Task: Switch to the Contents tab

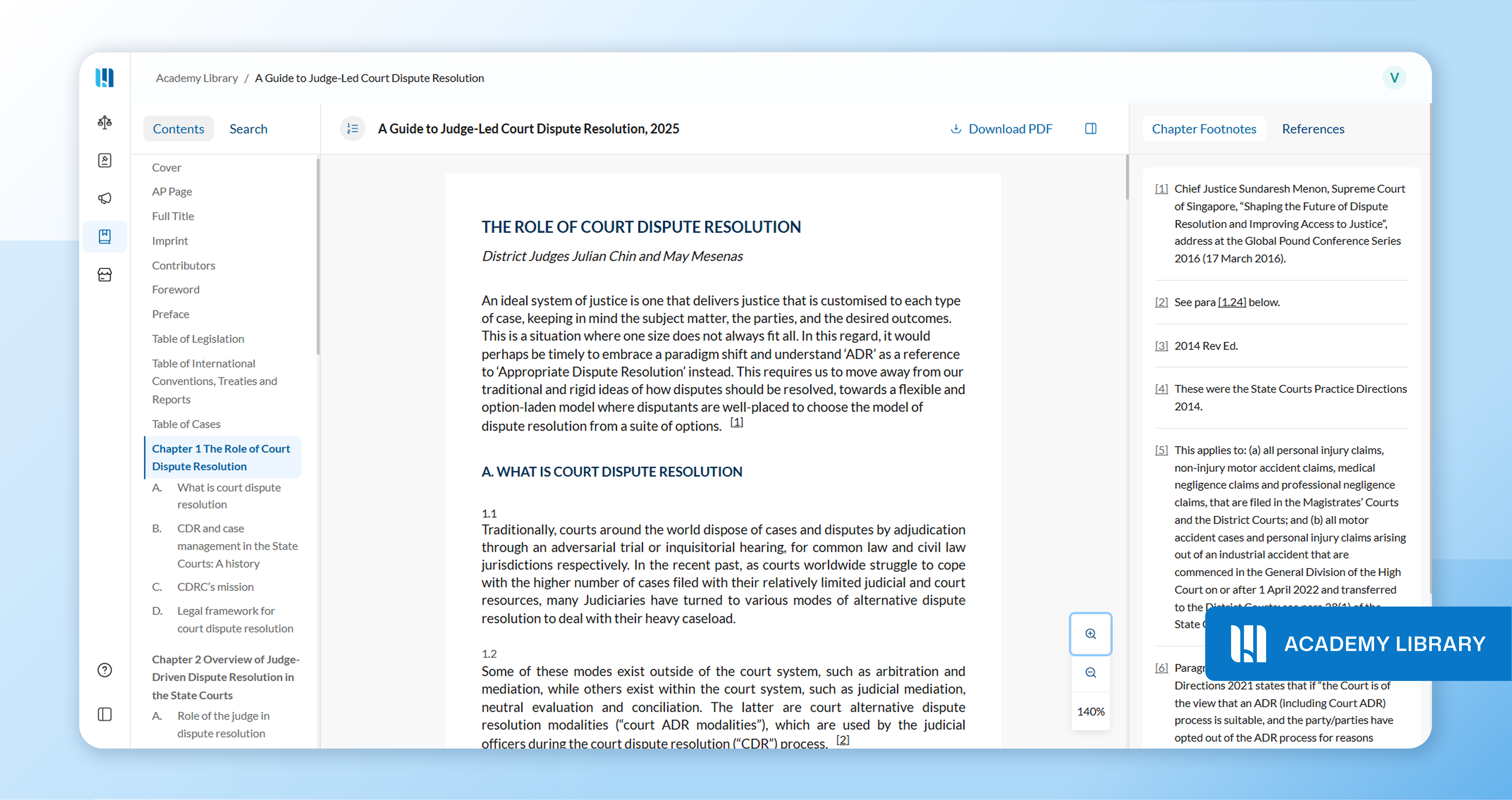Action: [179, 129]
